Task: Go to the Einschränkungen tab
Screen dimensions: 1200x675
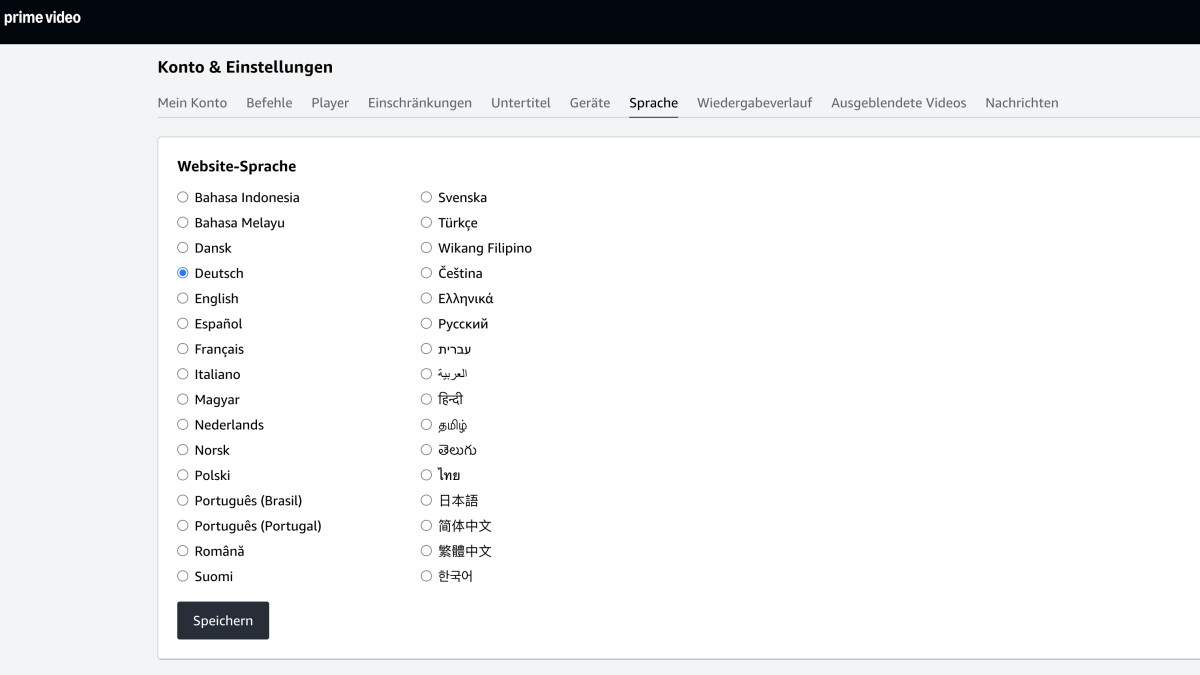Action: [419, 103]
